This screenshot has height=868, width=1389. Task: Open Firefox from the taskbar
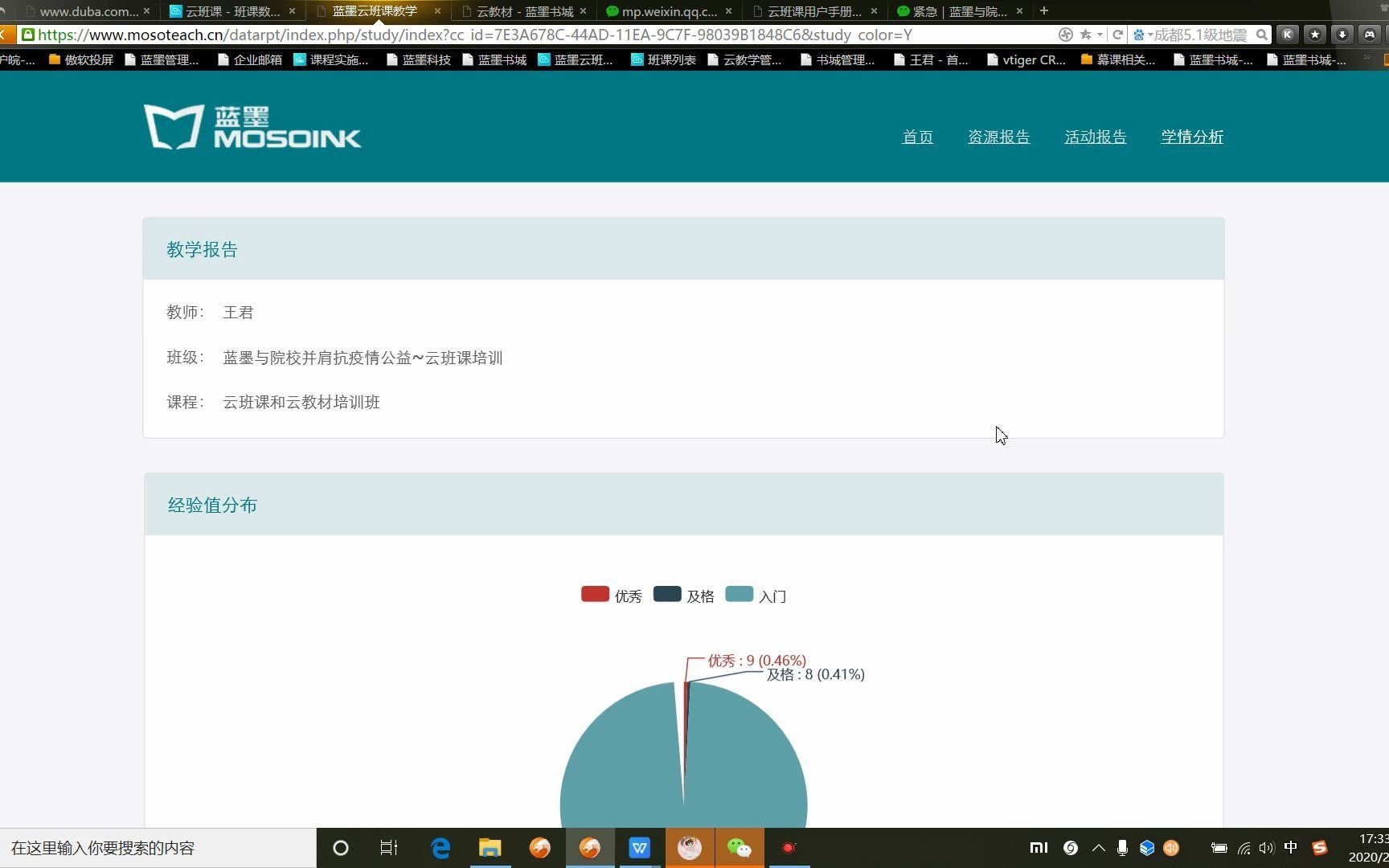coord(539,848)
